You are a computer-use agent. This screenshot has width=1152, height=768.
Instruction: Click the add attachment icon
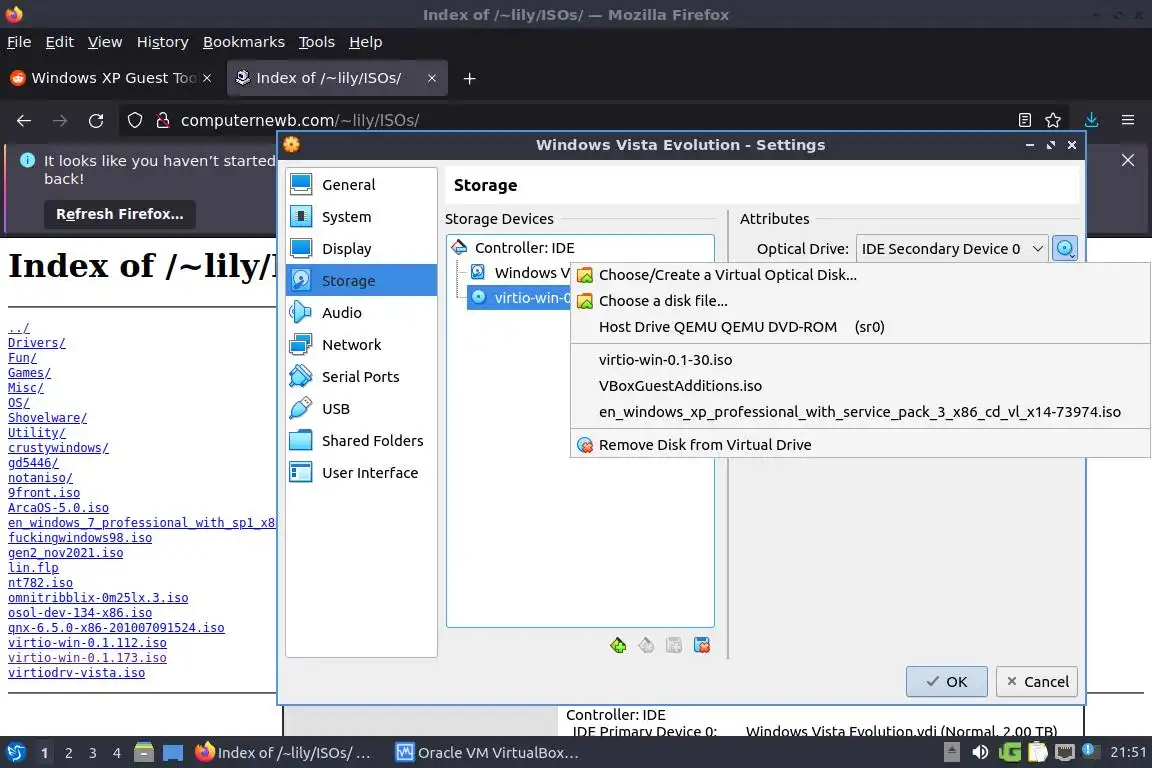point(674,645)
